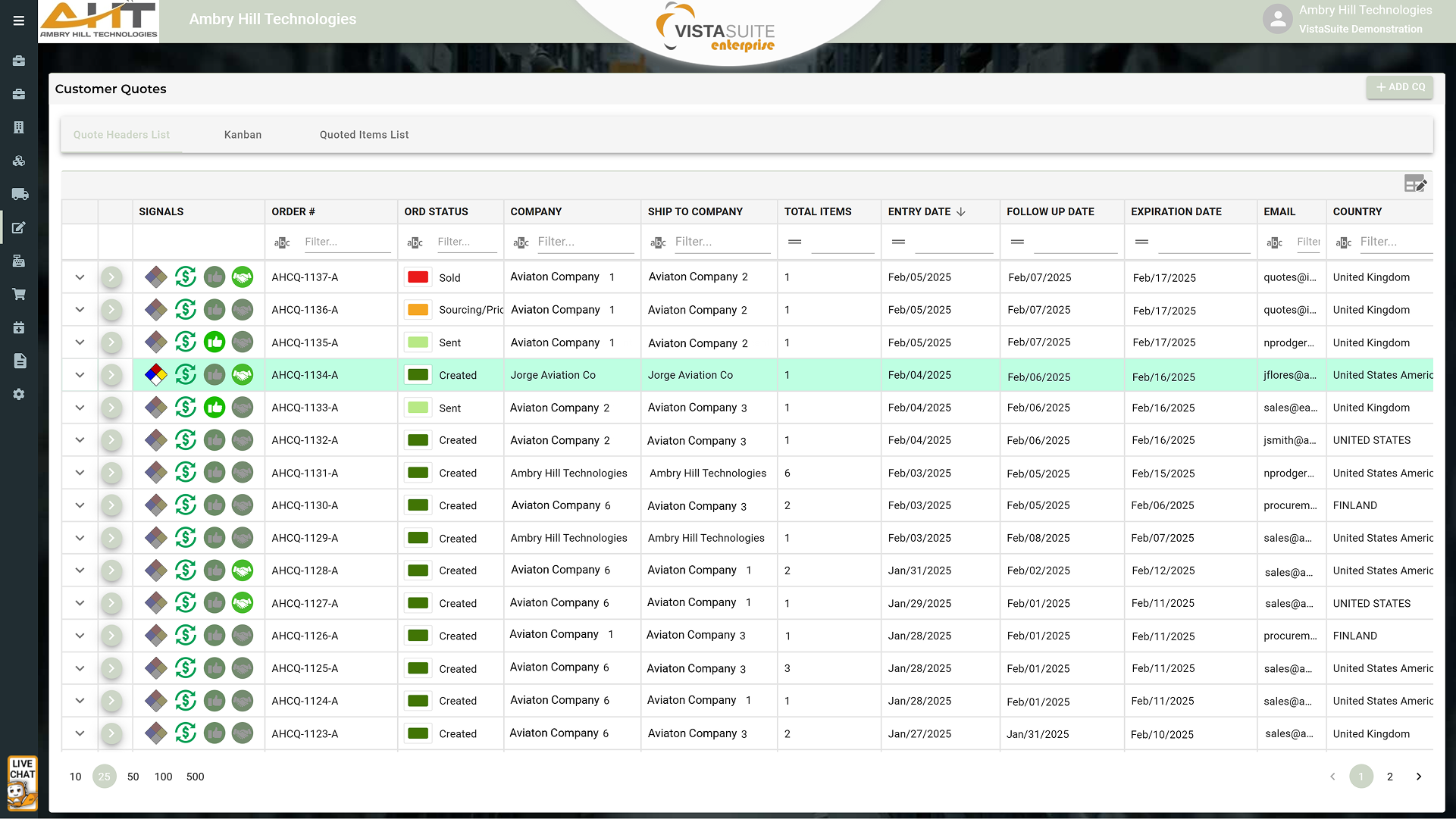Click the shopping cart sidebar icon
The image size is (1456, 819).
(x=19, y=294)
